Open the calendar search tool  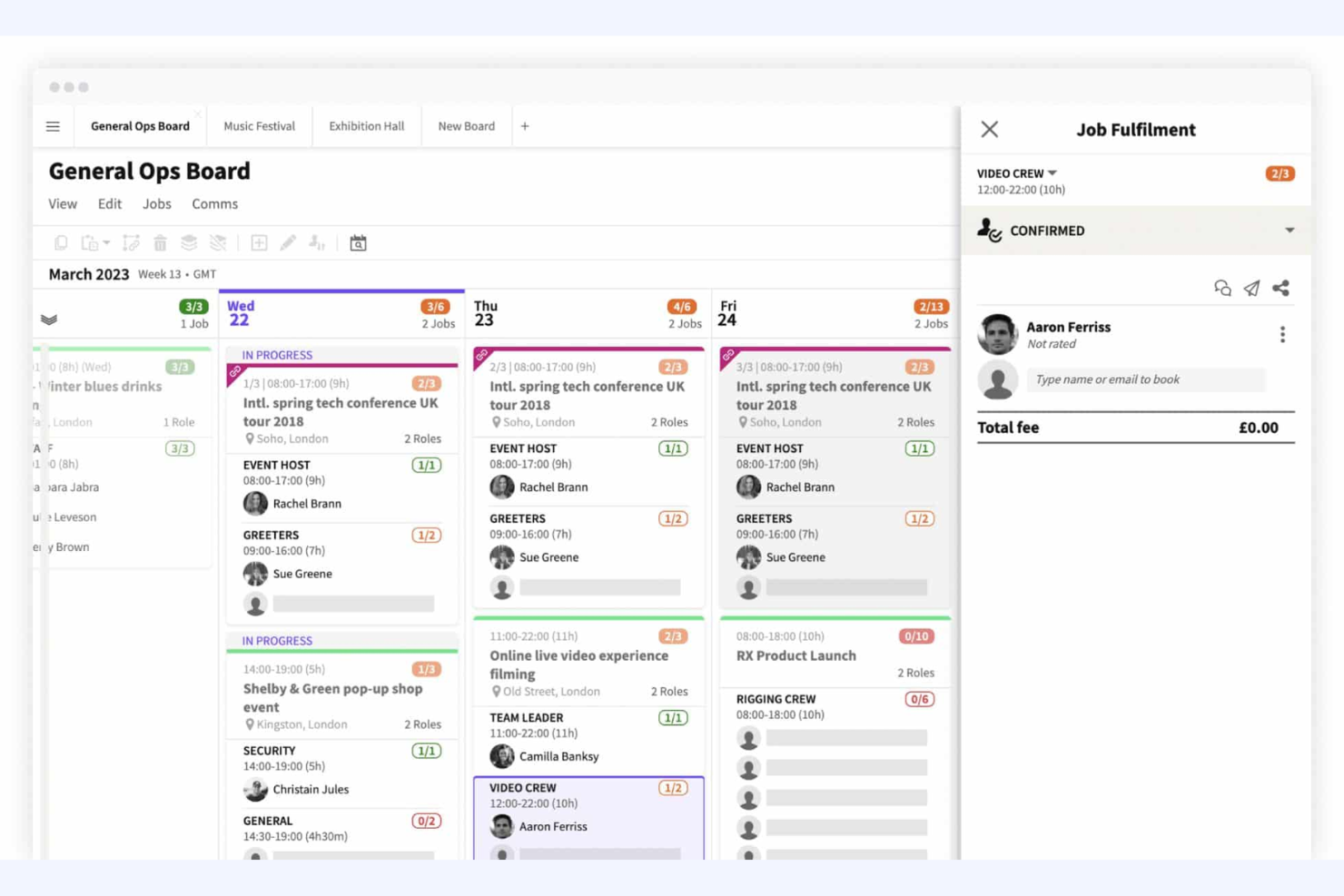click(358, 242)
